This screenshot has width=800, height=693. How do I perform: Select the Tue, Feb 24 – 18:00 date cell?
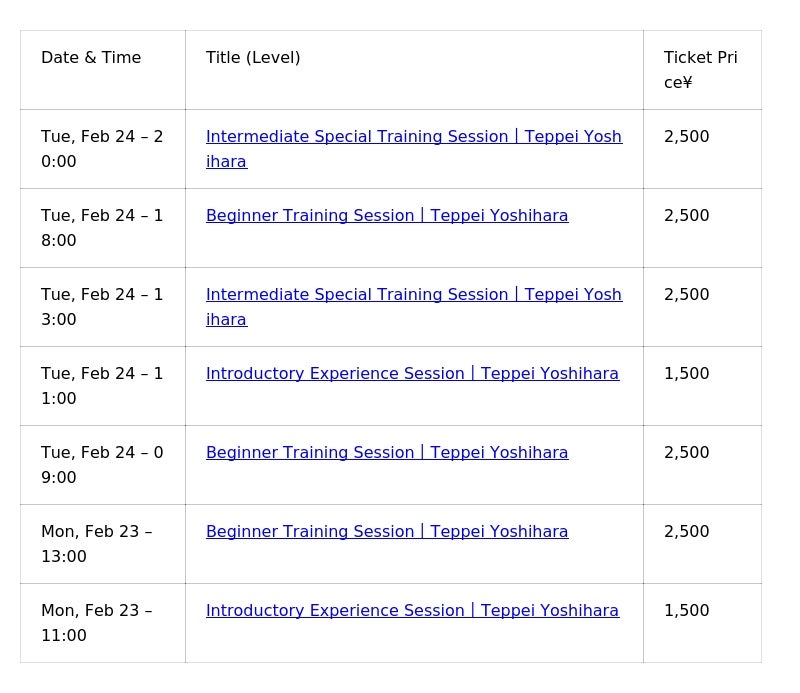coord(102,228)
